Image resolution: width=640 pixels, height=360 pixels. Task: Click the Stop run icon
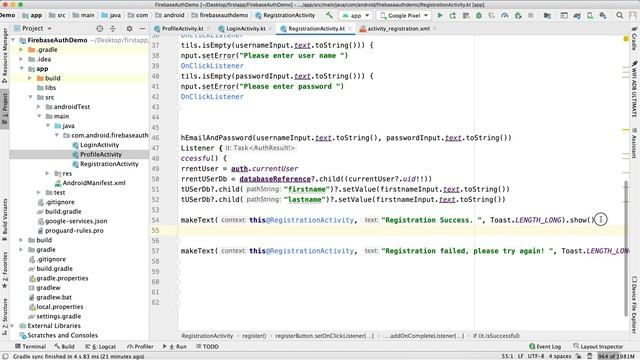(531, 16)
